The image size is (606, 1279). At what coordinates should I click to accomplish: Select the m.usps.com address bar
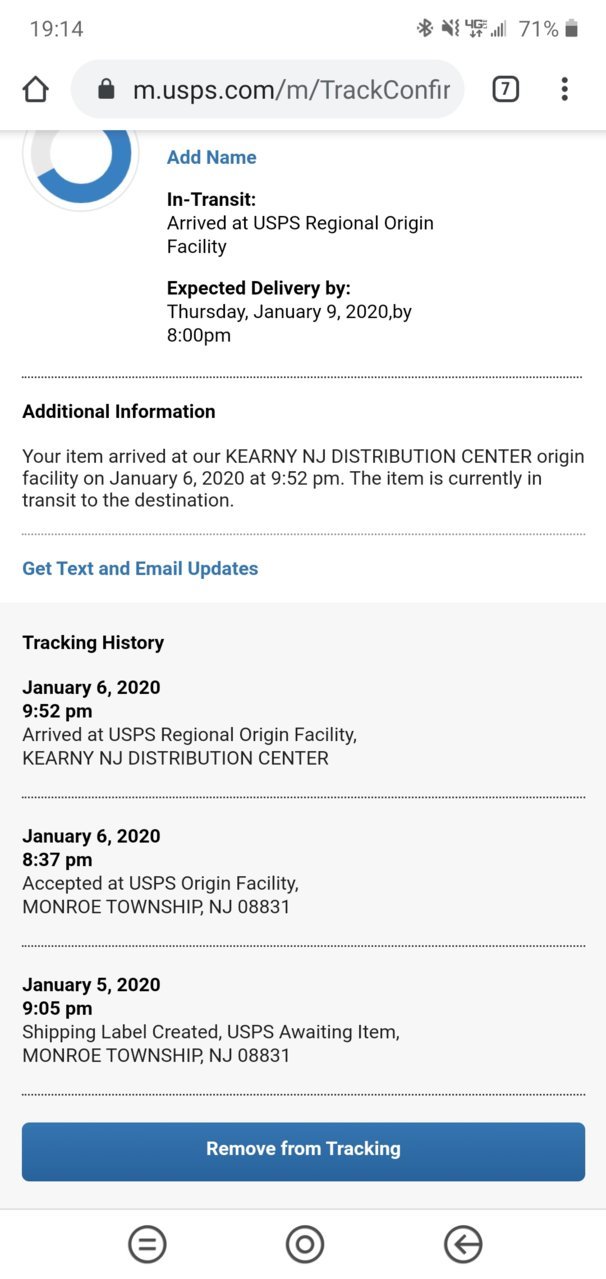267,90
